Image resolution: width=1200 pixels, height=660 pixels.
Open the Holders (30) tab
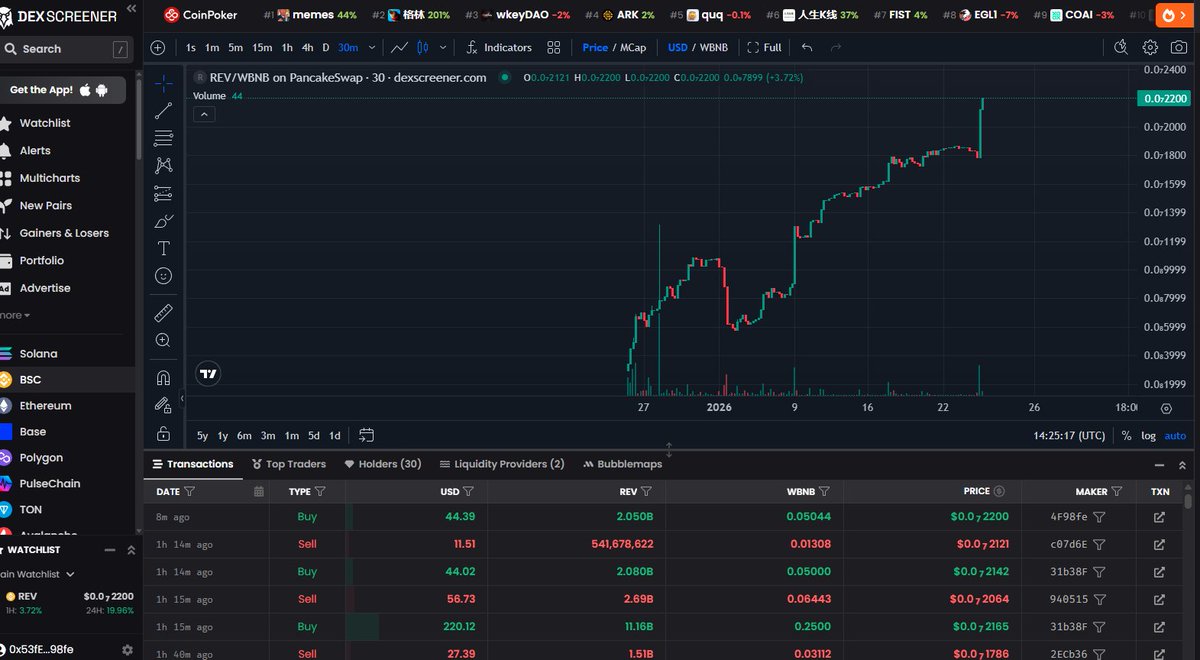click(x=383, y=464)
